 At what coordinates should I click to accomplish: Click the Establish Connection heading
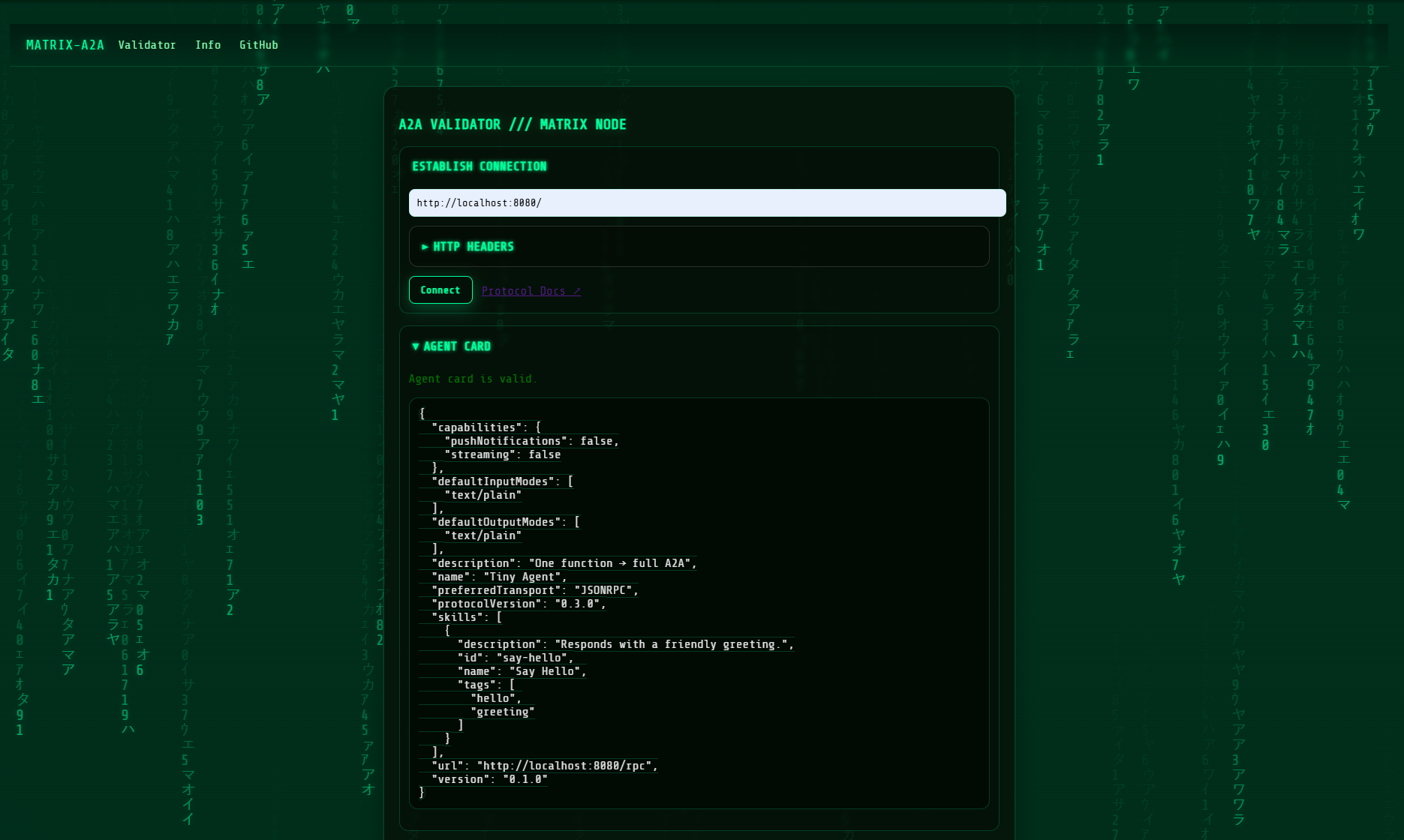pos(479,166)
